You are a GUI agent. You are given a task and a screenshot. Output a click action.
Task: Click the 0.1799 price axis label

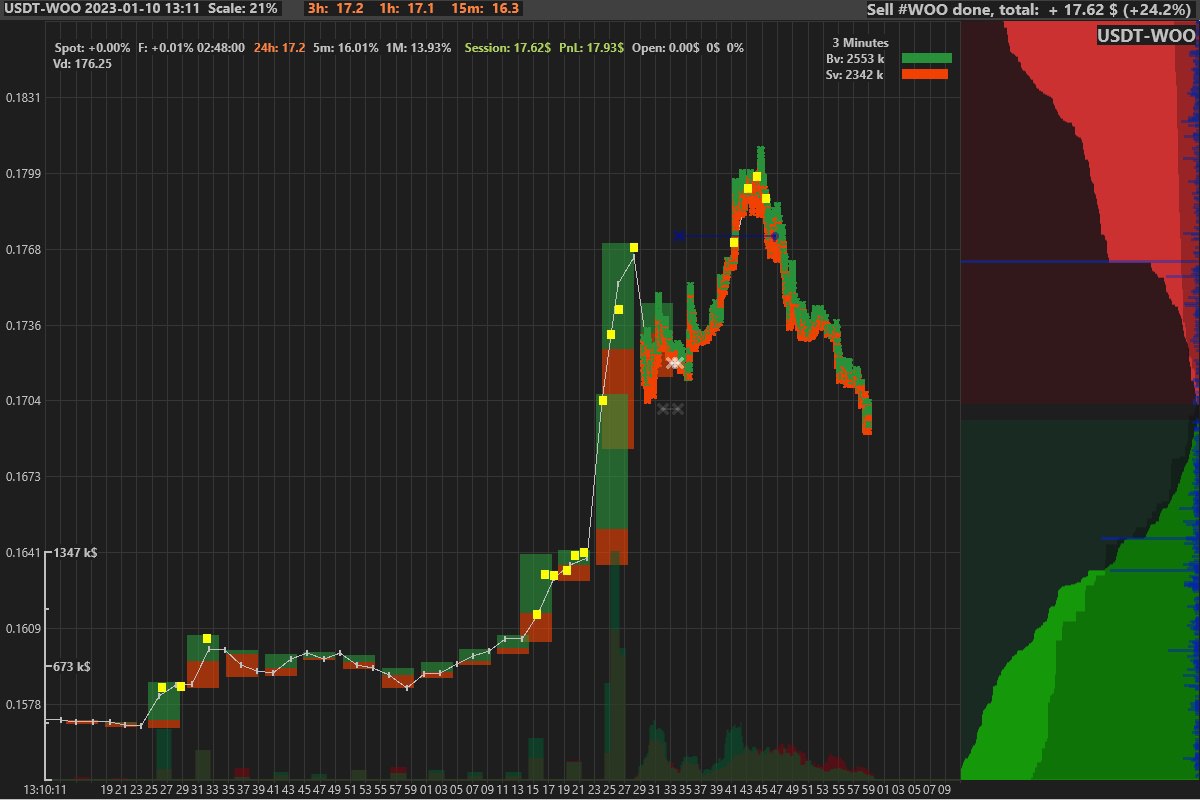click(23, 174)
